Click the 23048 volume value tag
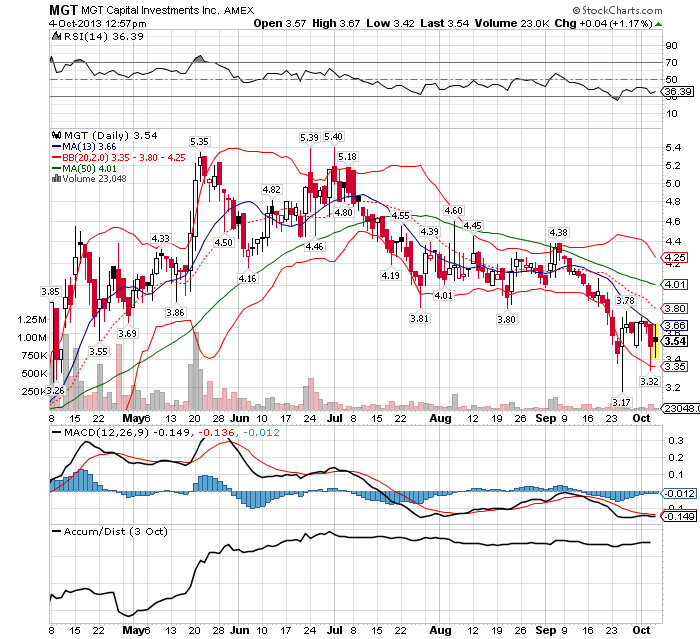700x639 pixels. 678,408
